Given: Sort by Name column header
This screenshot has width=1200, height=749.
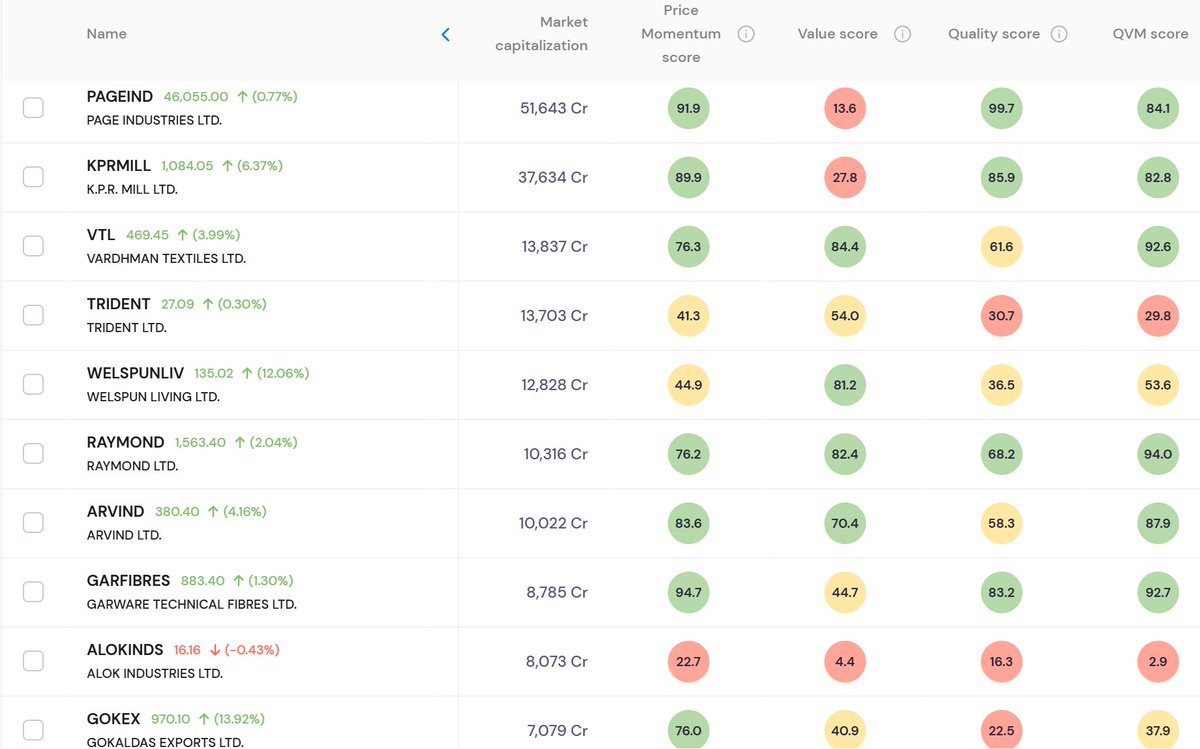Looking at the screenshot, I should click(107, 34).
